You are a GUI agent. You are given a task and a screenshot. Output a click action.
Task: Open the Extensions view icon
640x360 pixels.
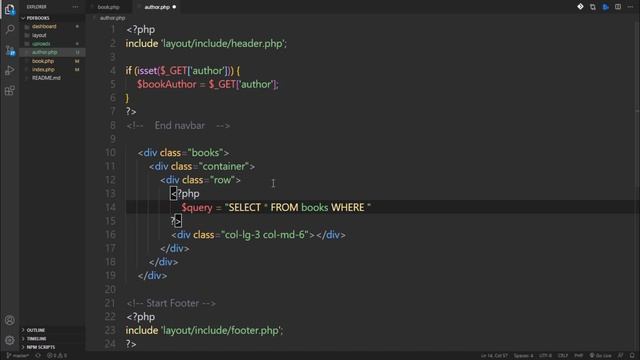pos(10,91)
